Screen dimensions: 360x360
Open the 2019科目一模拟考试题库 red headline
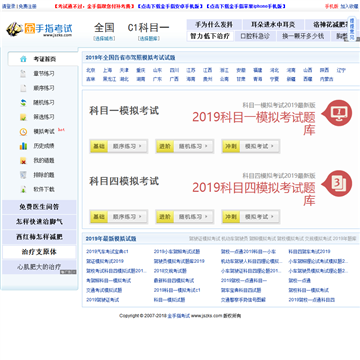click(254, 123)
